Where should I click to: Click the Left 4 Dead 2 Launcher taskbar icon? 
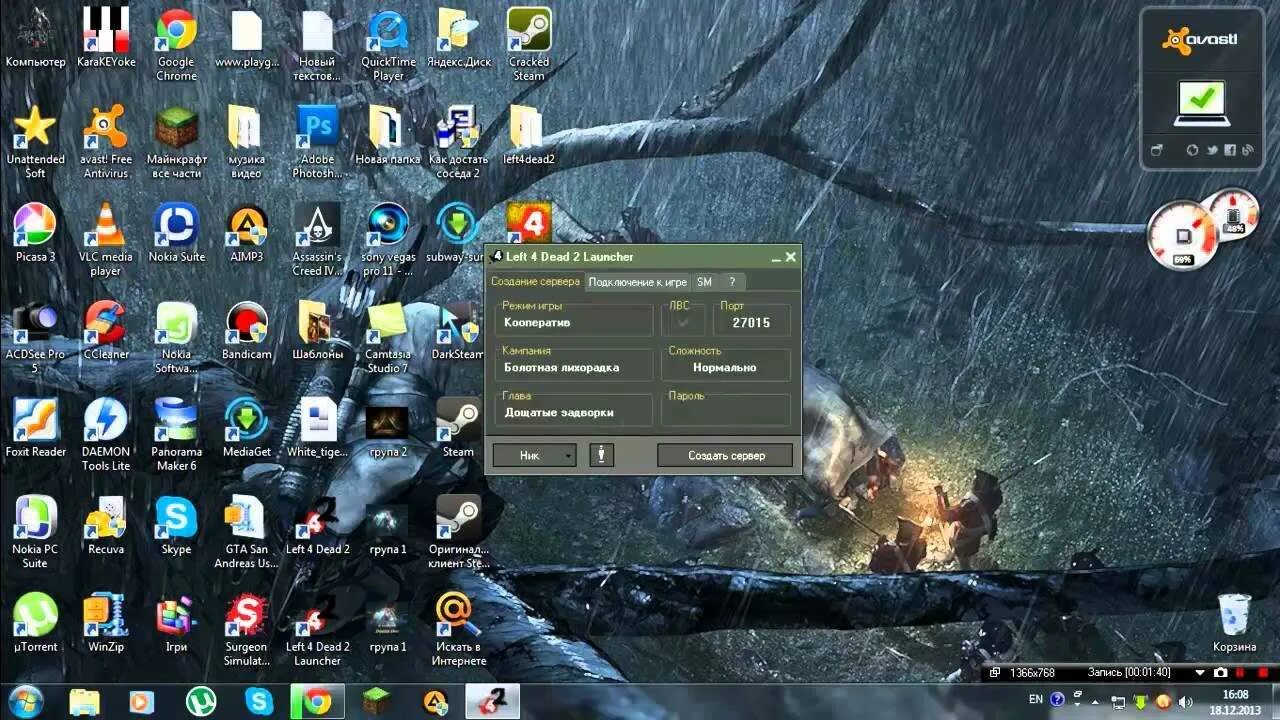click(x=494, y=701)
